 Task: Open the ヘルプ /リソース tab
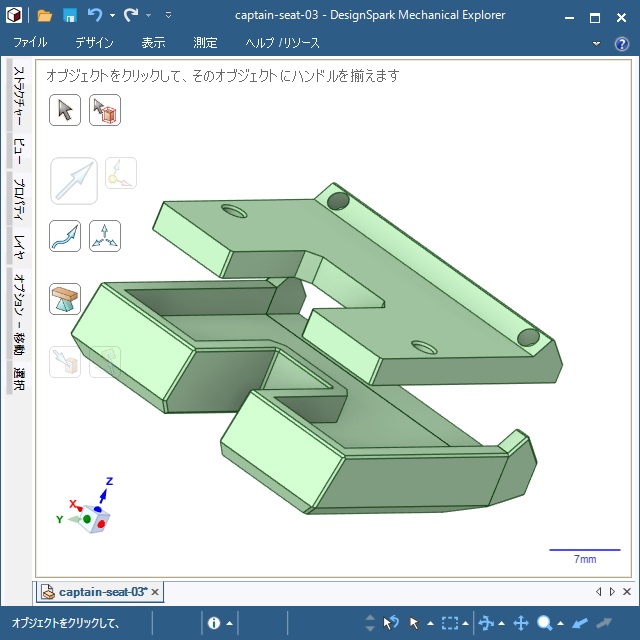click(282, 42)
